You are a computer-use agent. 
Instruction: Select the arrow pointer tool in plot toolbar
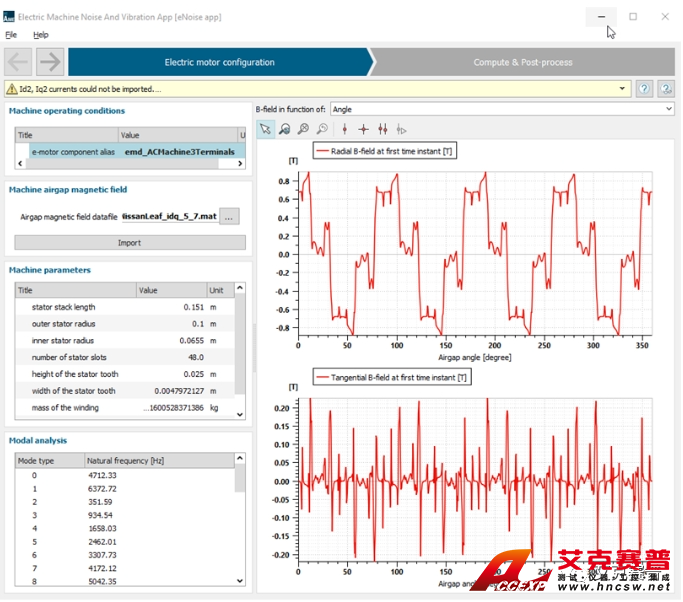pyautogui.click(x=265, y=129)
